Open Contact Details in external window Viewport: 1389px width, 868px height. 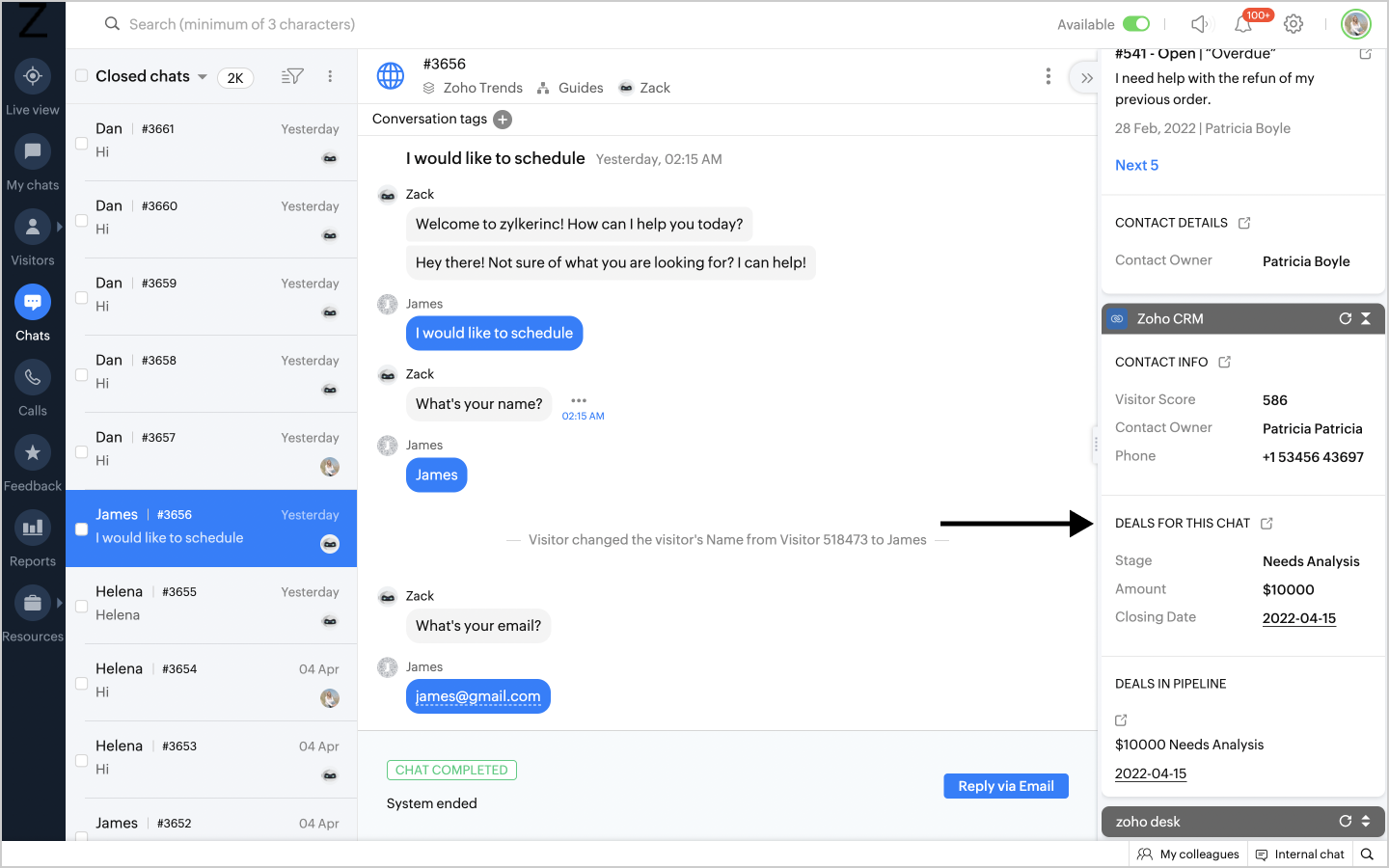click(x=1244, y=223)
